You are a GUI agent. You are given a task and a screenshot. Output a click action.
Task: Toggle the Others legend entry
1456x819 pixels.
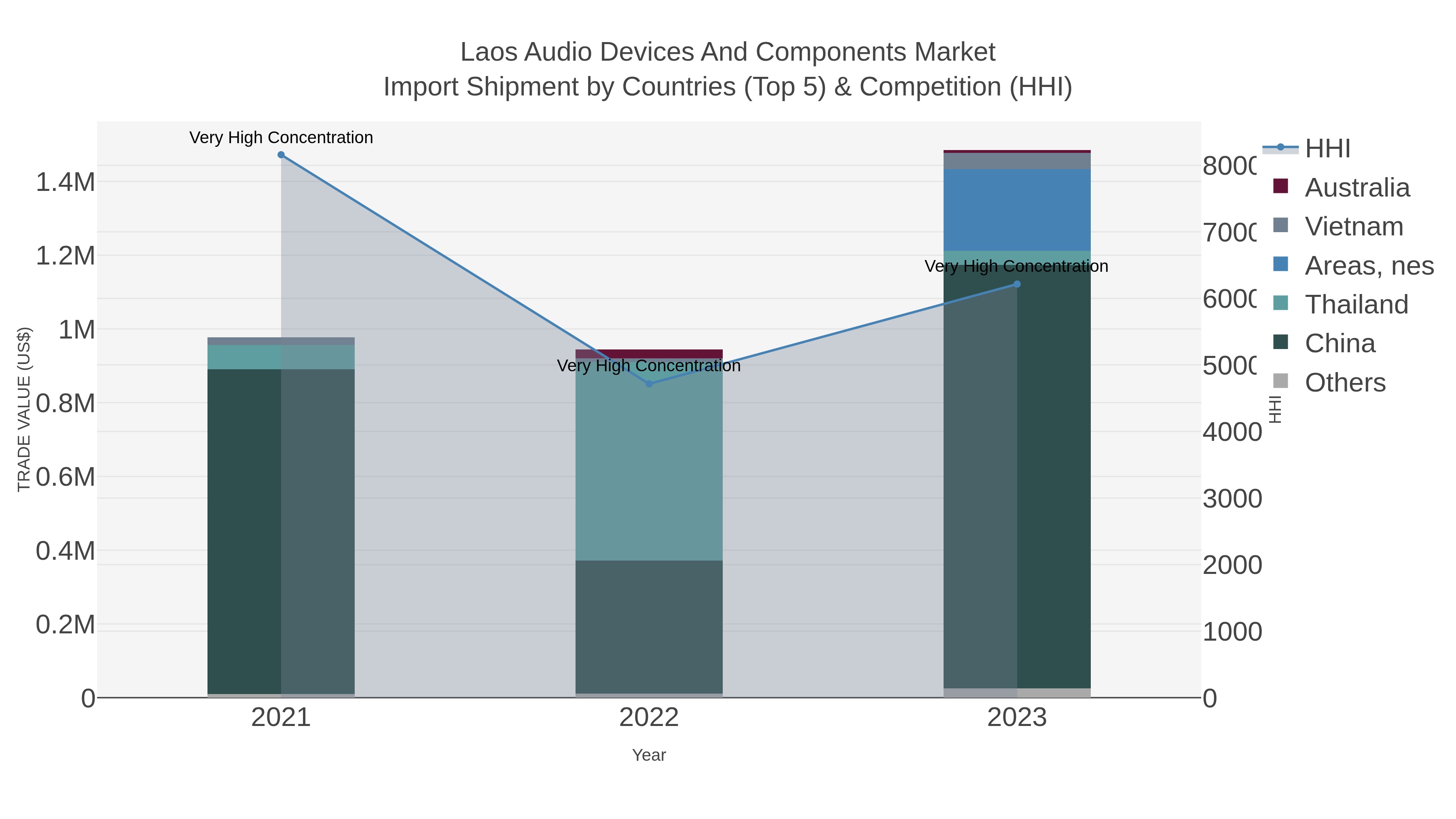[x=1329, y=383]
